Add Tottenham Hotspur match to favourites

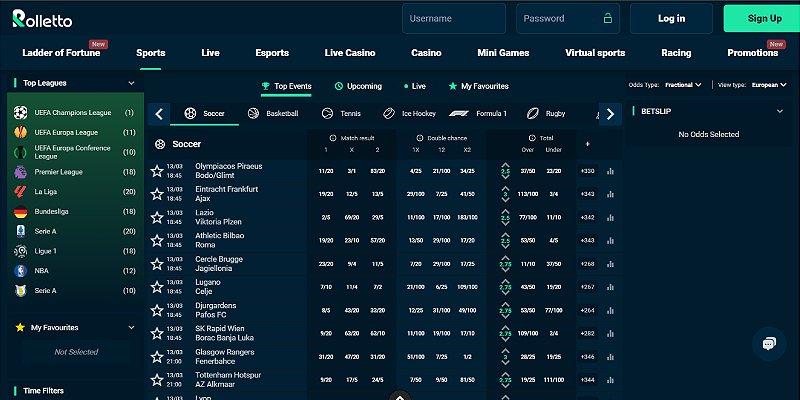click(157, 380)
